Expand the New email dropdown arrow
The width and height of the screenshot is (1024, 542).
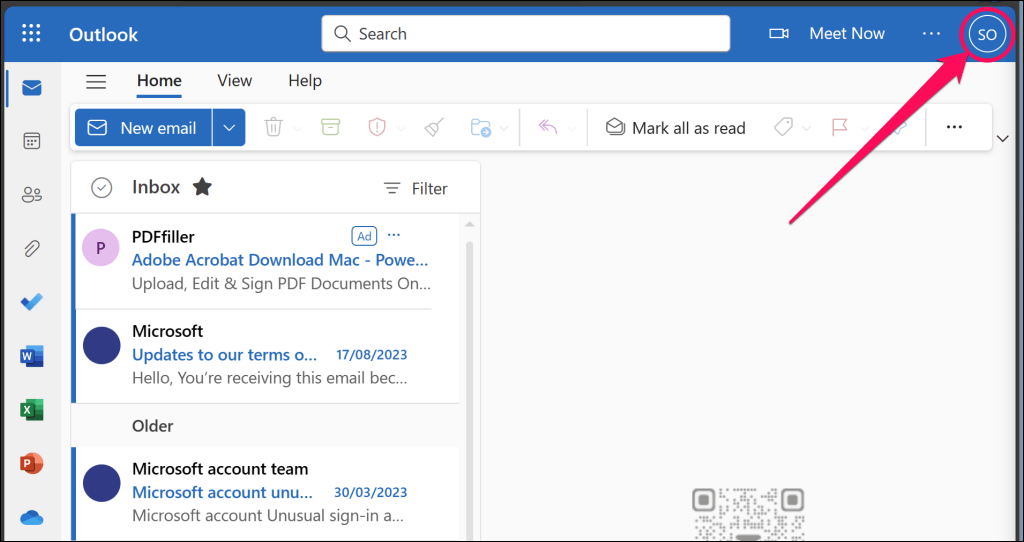(x=229, y=127)
